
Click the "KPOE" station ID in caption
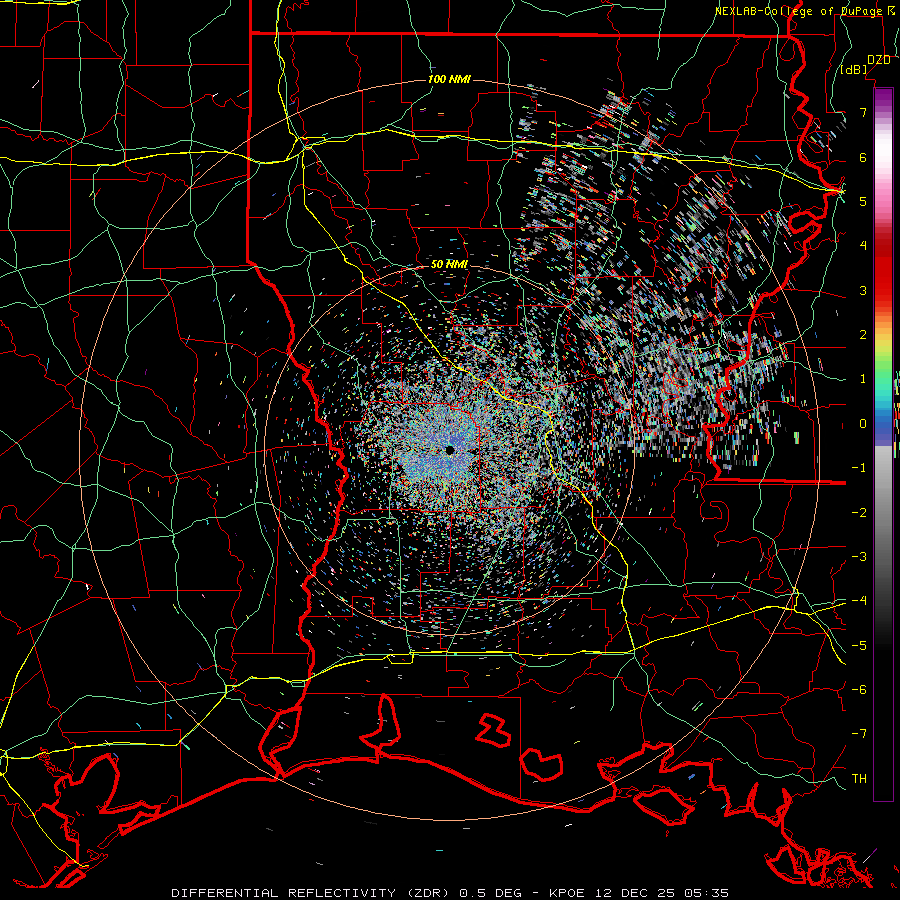tap(567, 893)
